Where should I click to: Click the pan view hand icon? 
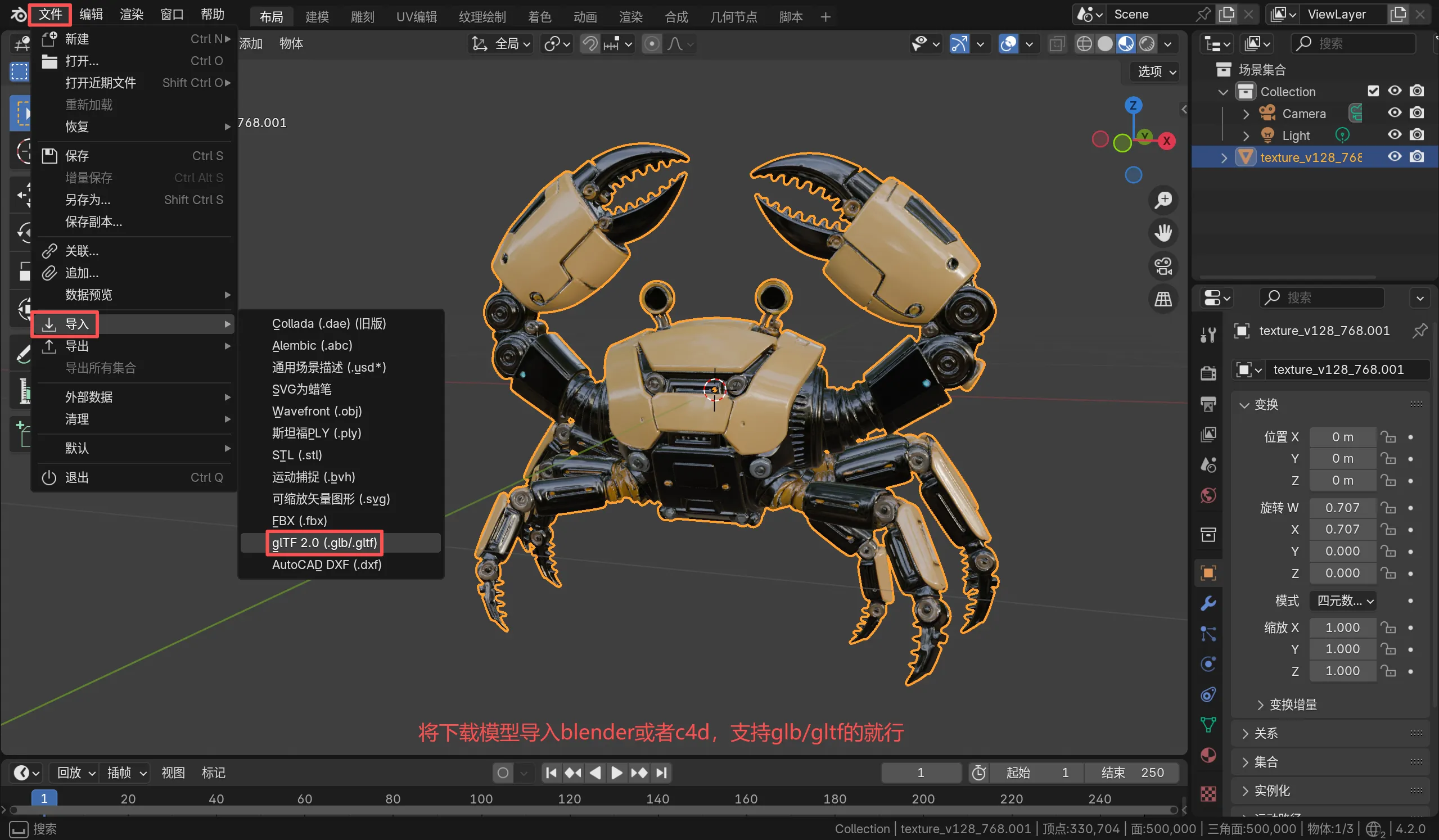point(1163,233)
